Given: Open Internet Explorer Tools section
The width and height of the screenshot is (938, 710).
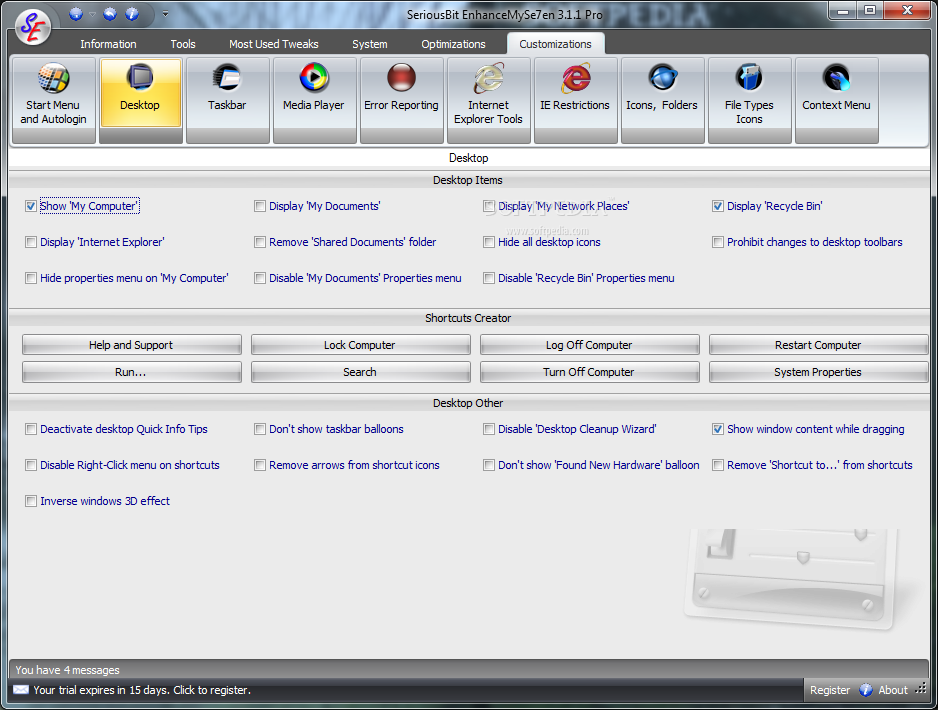Looking at the screenshot, I should pos(488,100).
